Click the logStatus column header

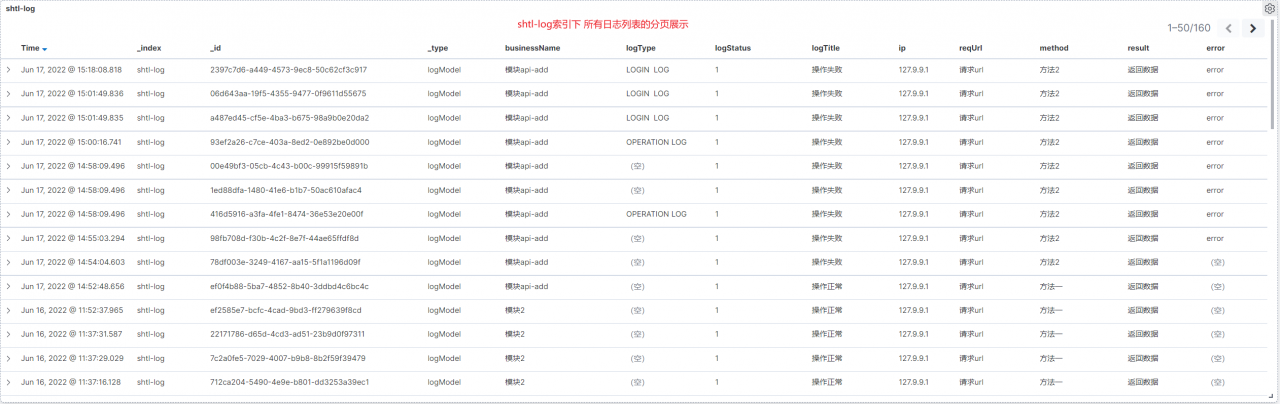(733, 48)
